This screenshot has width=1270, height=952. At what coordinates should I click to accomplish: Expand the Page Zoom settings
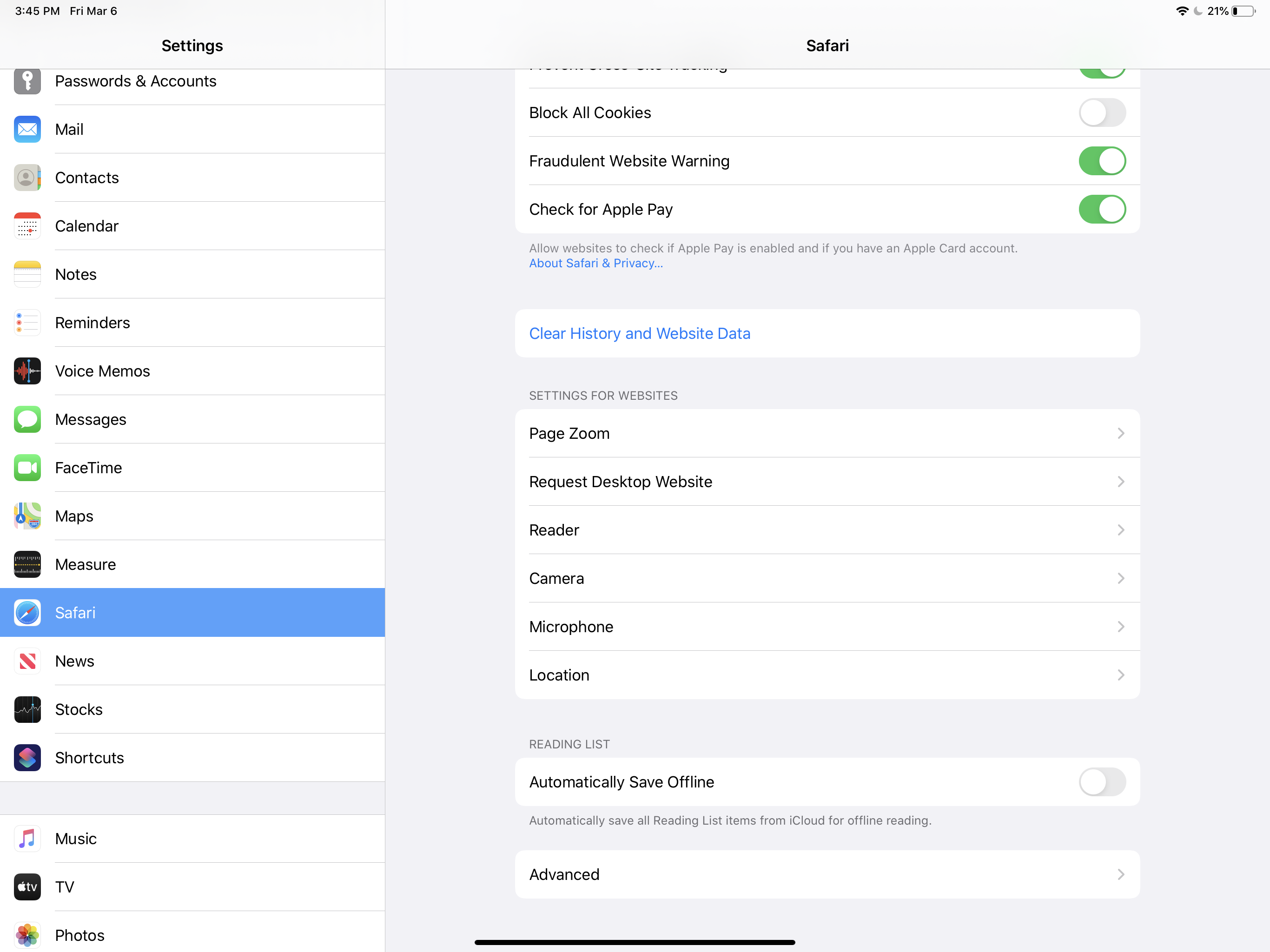(827, 433)
